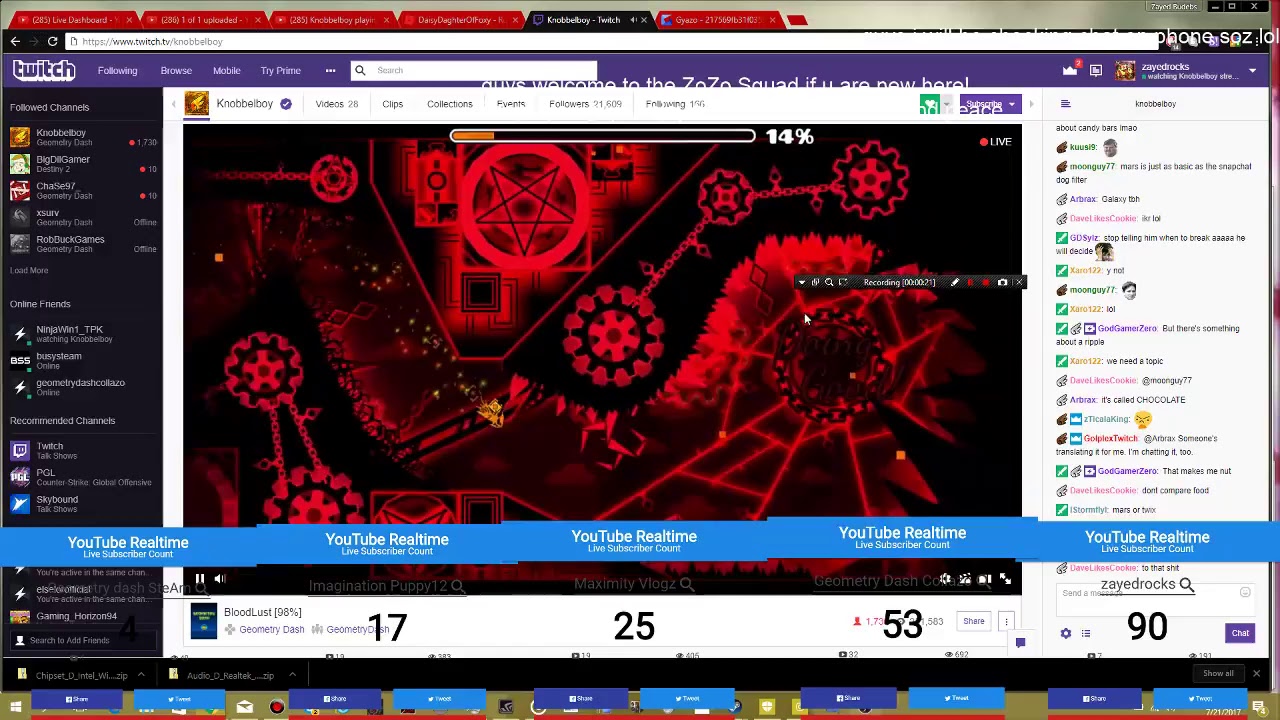The width and height of the screenshot is (1280, 720).
Task: Select friend geometrydashcollazo
Action: coord(82,387)
